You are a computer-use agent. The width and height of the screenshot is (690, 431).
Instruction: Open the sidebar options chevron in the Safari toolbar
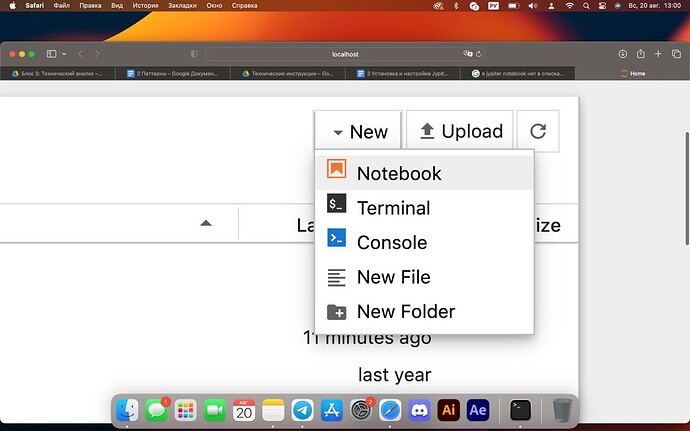point(64,54)
